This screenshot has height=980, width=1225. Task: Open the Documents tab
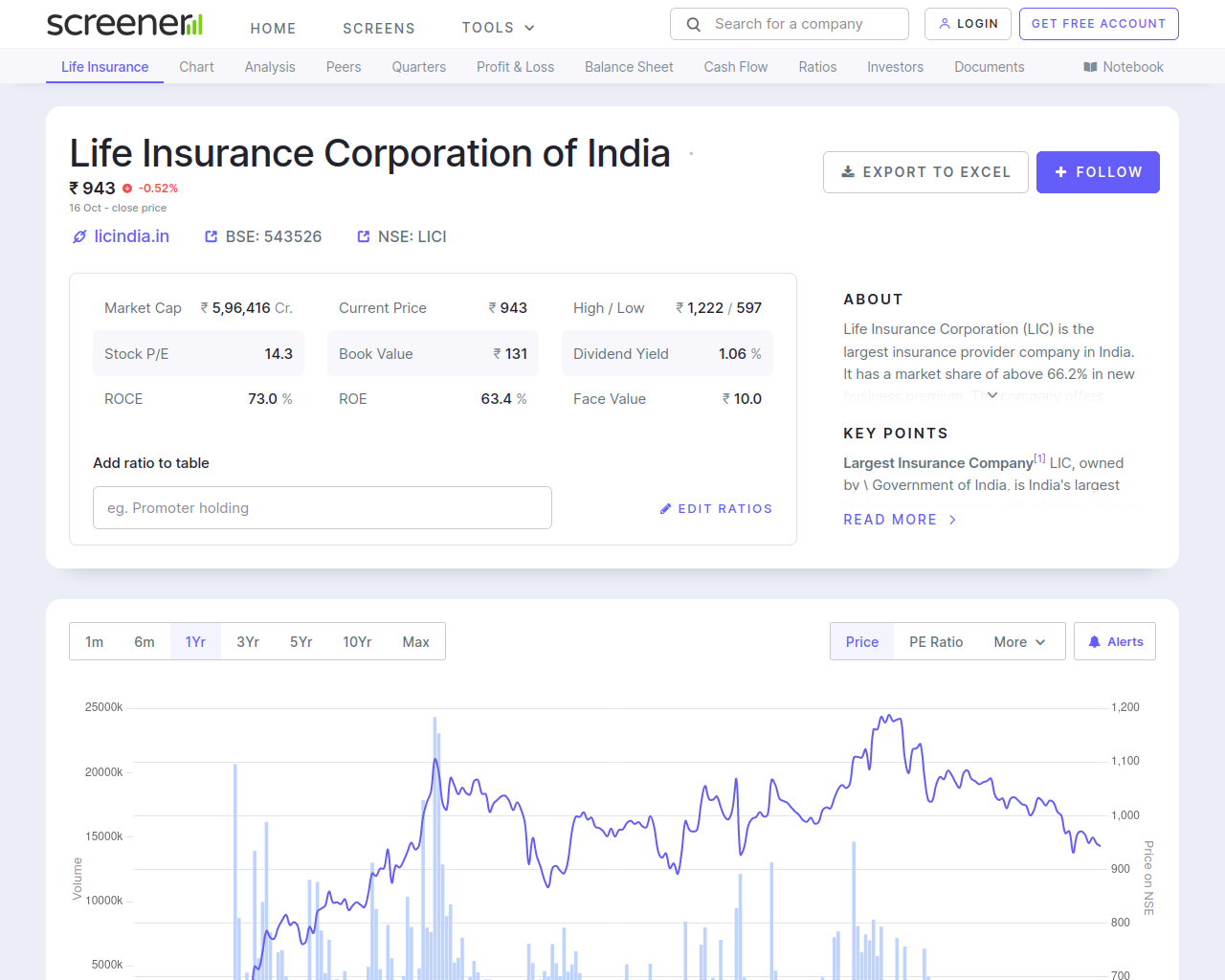990,67
